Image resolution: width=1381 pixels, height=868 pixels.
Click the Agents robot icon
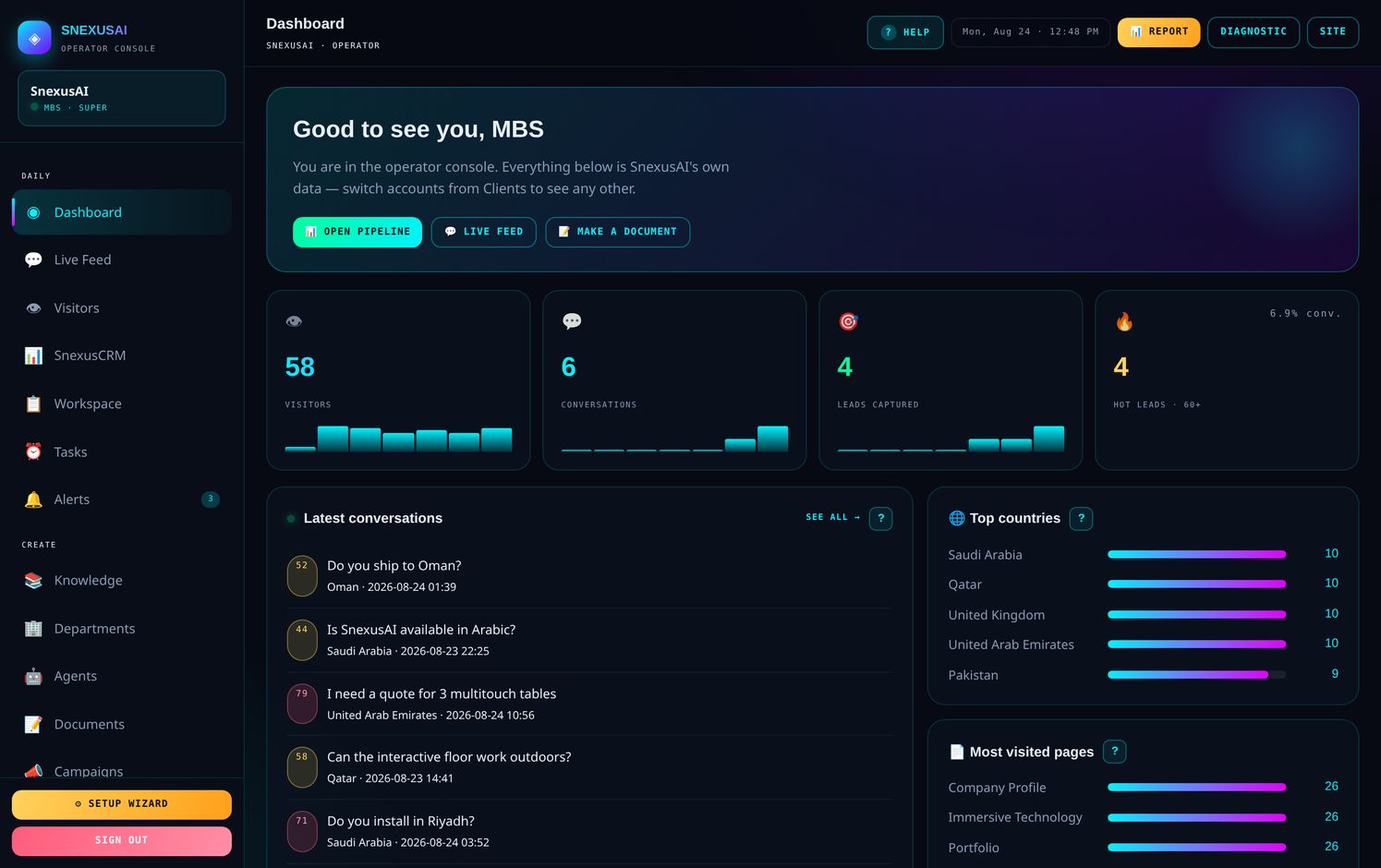[x=33, y=676]
